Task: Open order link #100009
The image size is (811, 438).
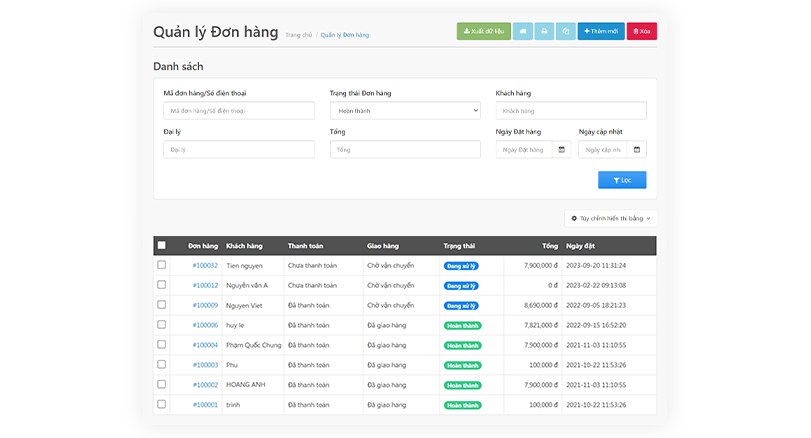Action: tap(205, 305)
